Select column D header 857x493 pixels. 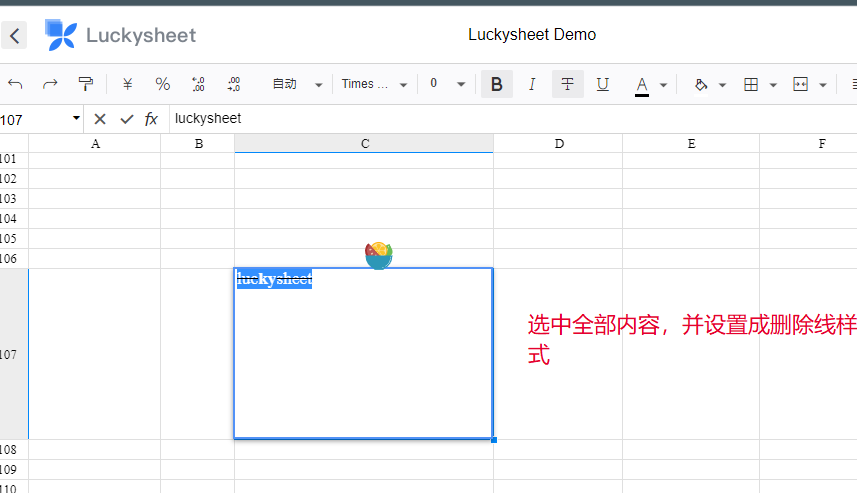[558, 144]
